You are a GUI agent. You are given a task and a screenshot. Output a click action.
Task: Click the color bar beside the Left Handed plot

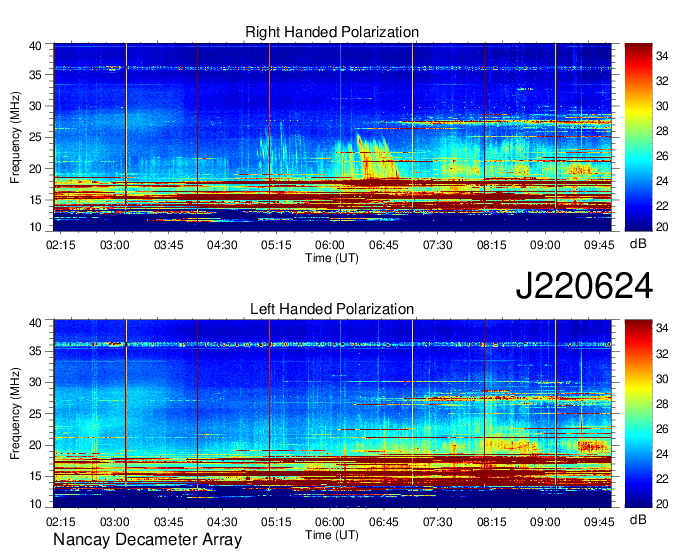(638, 414)
